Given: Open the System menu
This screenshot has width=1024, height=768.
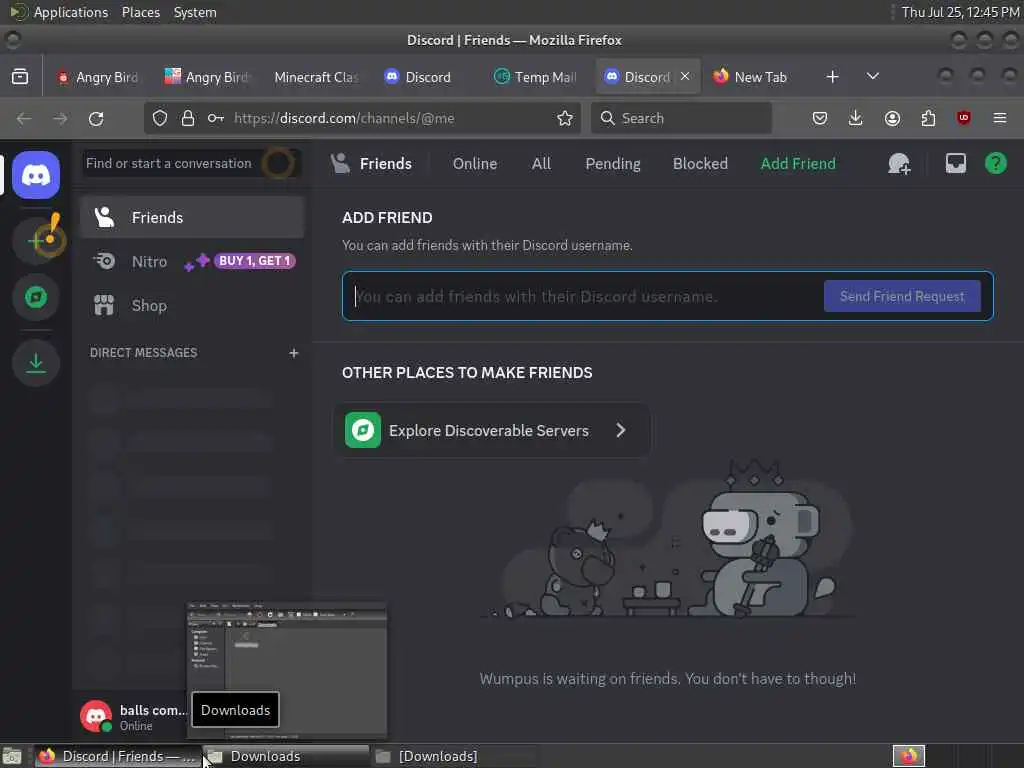Looking at the screenshot, I should (x=195, y=12).
